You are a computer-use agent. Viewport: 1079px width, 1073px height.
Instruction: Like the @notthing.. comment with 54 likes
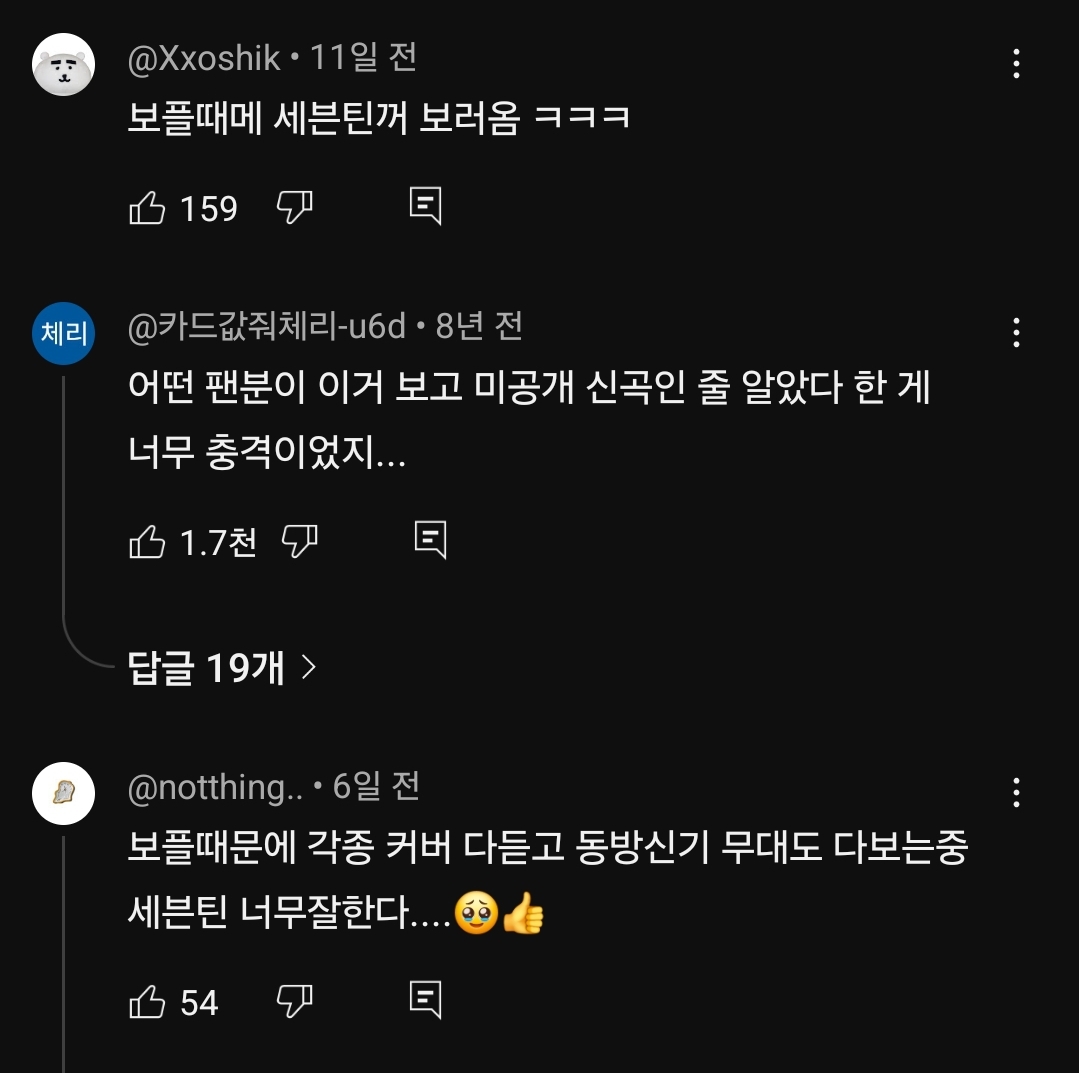[x=147, y=1002]
